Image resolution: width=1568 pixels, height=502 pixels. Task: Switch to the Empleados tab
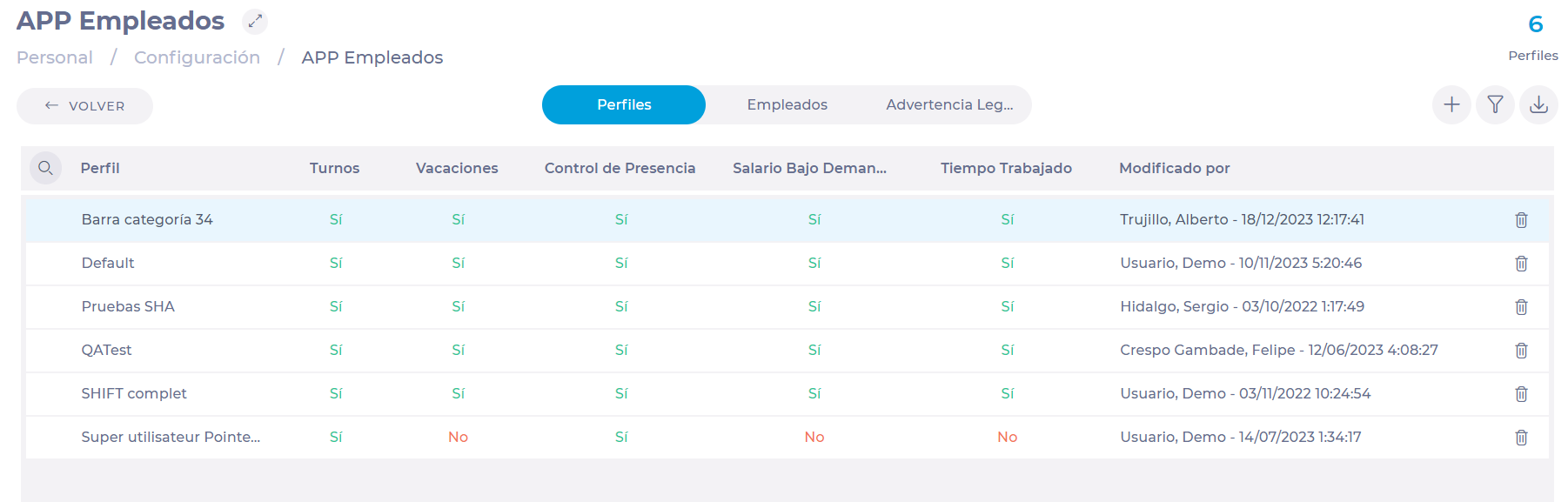pyautogui.click(x=787, y=104)
